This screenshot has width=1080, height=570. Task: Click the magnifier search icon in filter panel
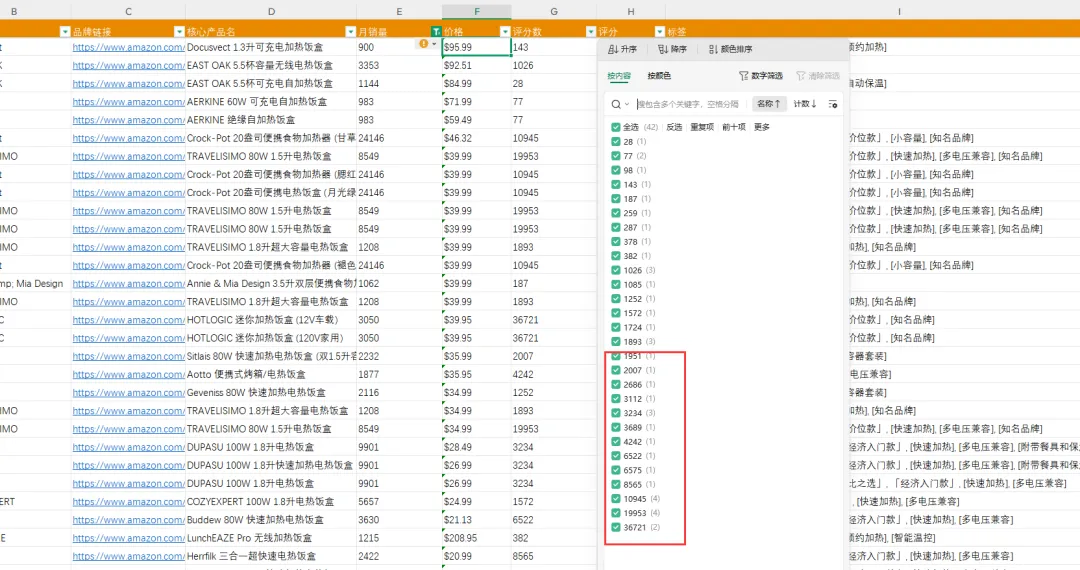(x=616, y=104)
